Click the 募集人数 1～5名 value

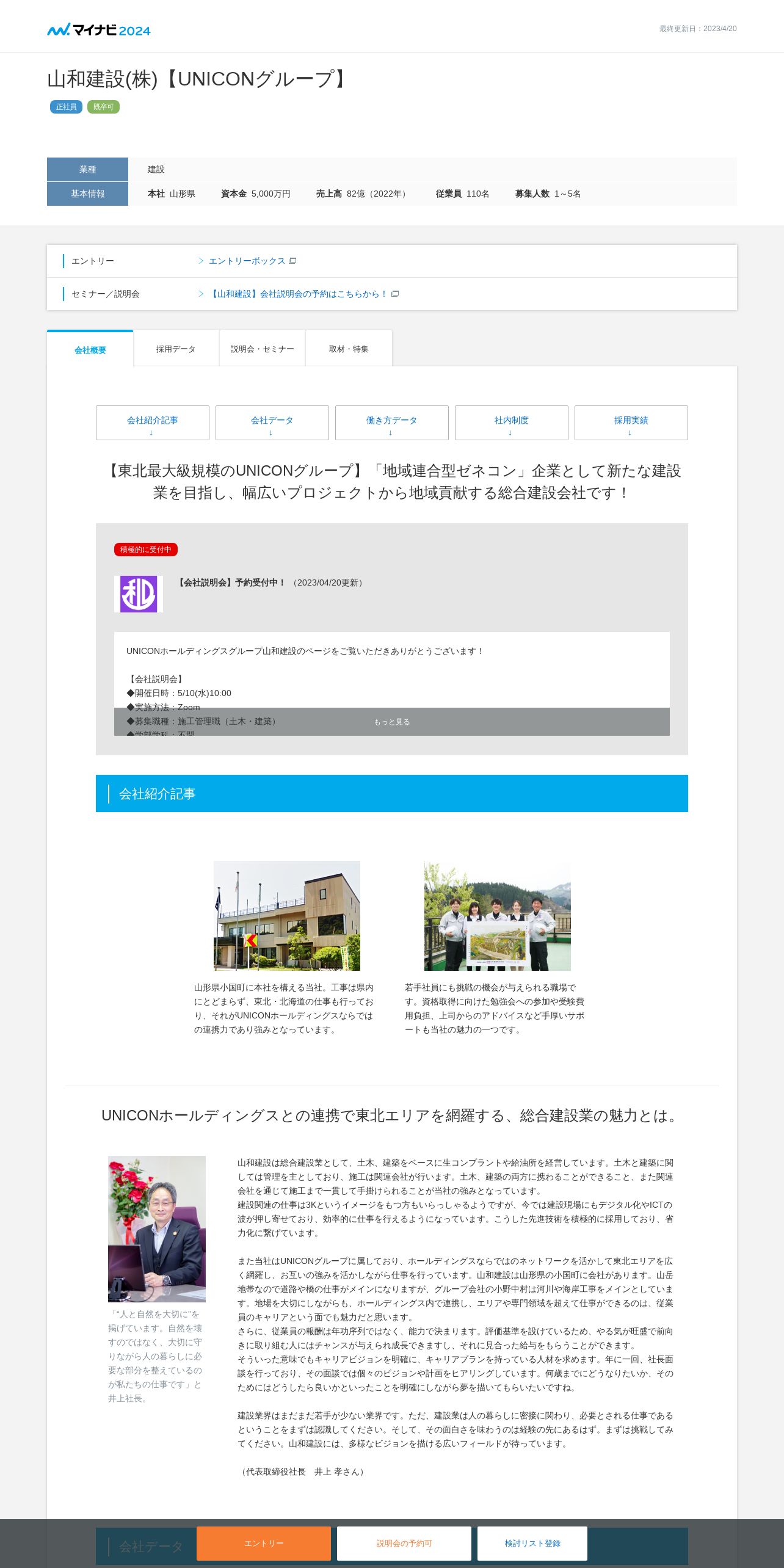click(548, 194)
